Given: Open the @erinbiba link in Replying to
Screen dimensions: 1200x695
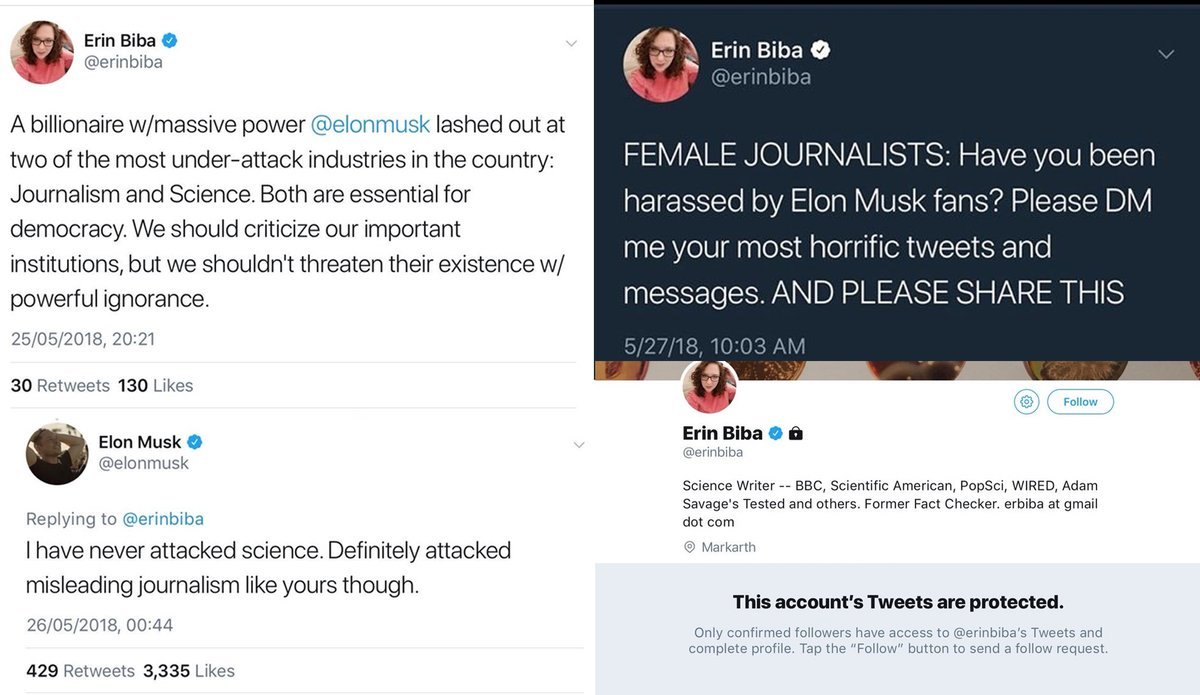Looking at the screenshot, I should click(x=163, y=518).
